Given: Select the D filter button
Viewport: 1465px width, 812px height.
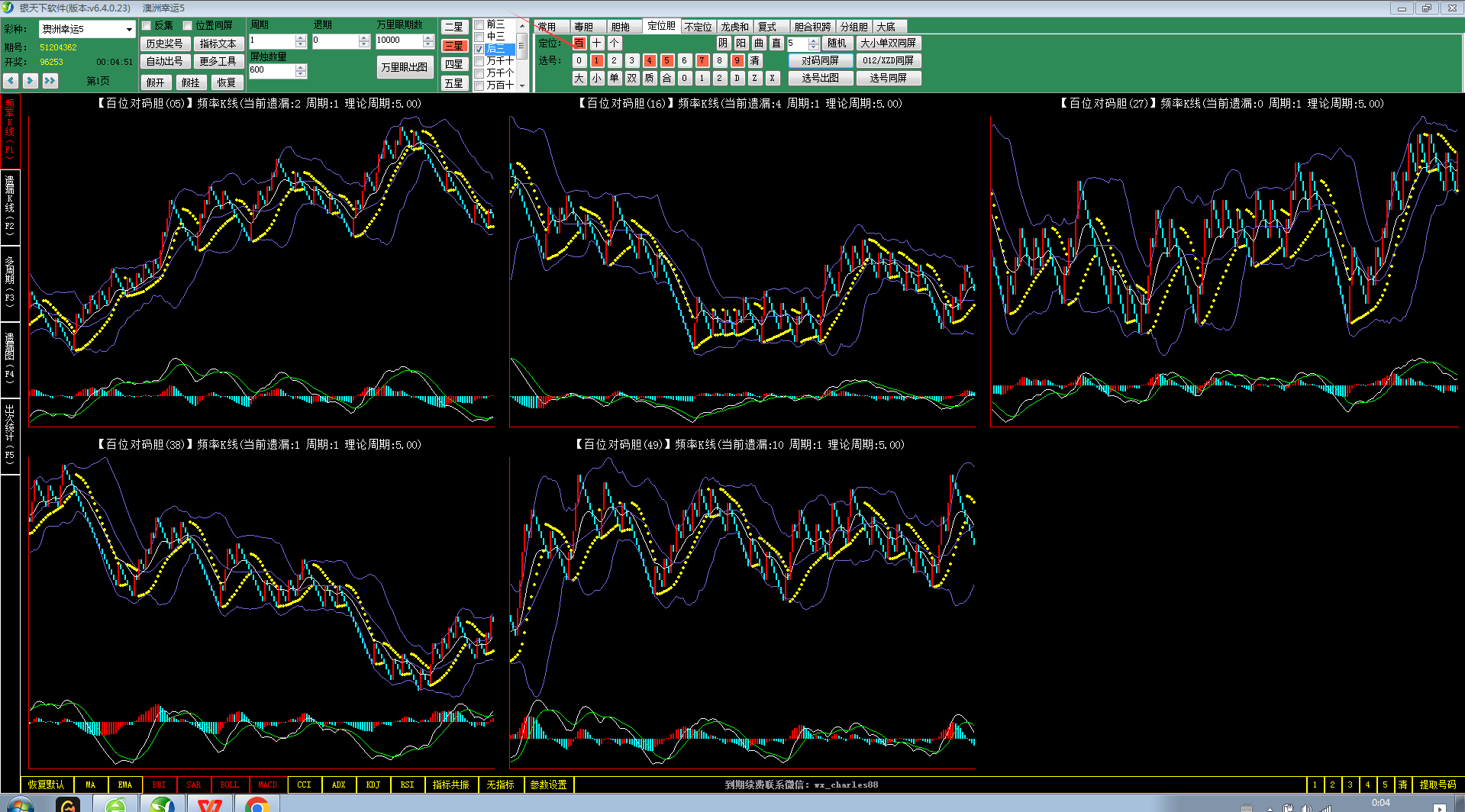Looking at the screenshot, I should point(737,78).
